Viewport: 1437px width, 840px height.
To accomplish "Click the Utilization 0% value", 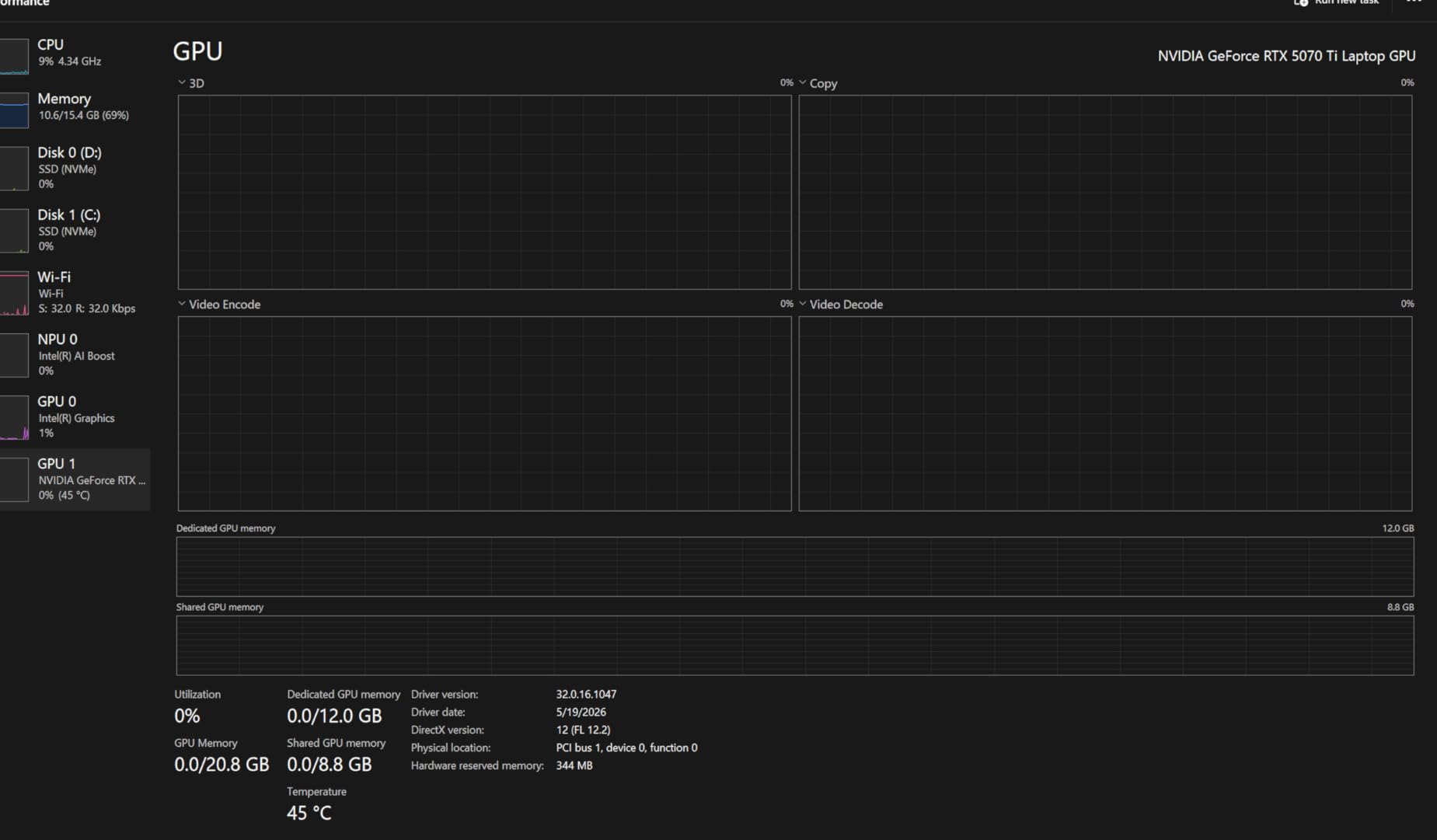I will (187, 716).
